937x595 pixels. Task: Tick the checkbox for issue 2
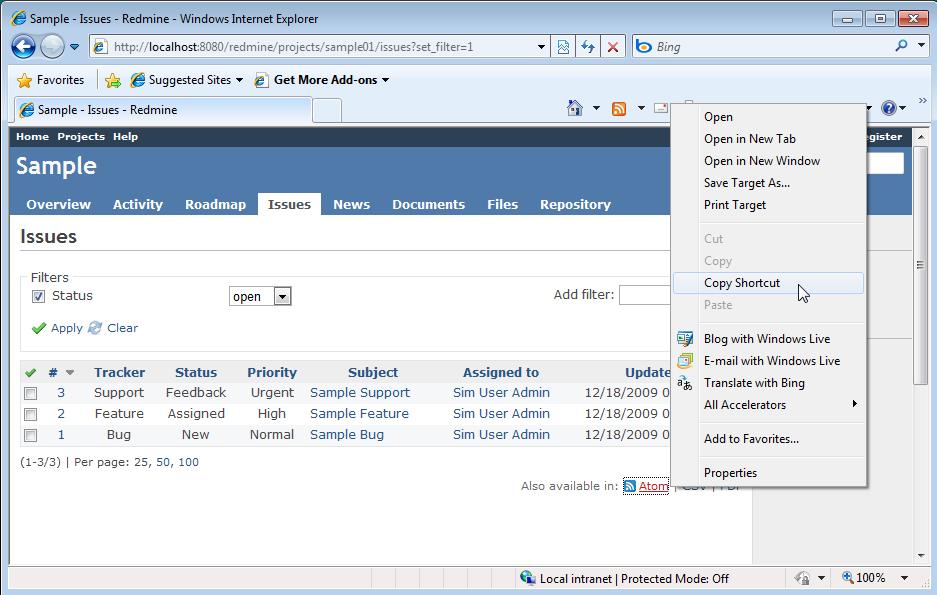(x=30, y=414)
